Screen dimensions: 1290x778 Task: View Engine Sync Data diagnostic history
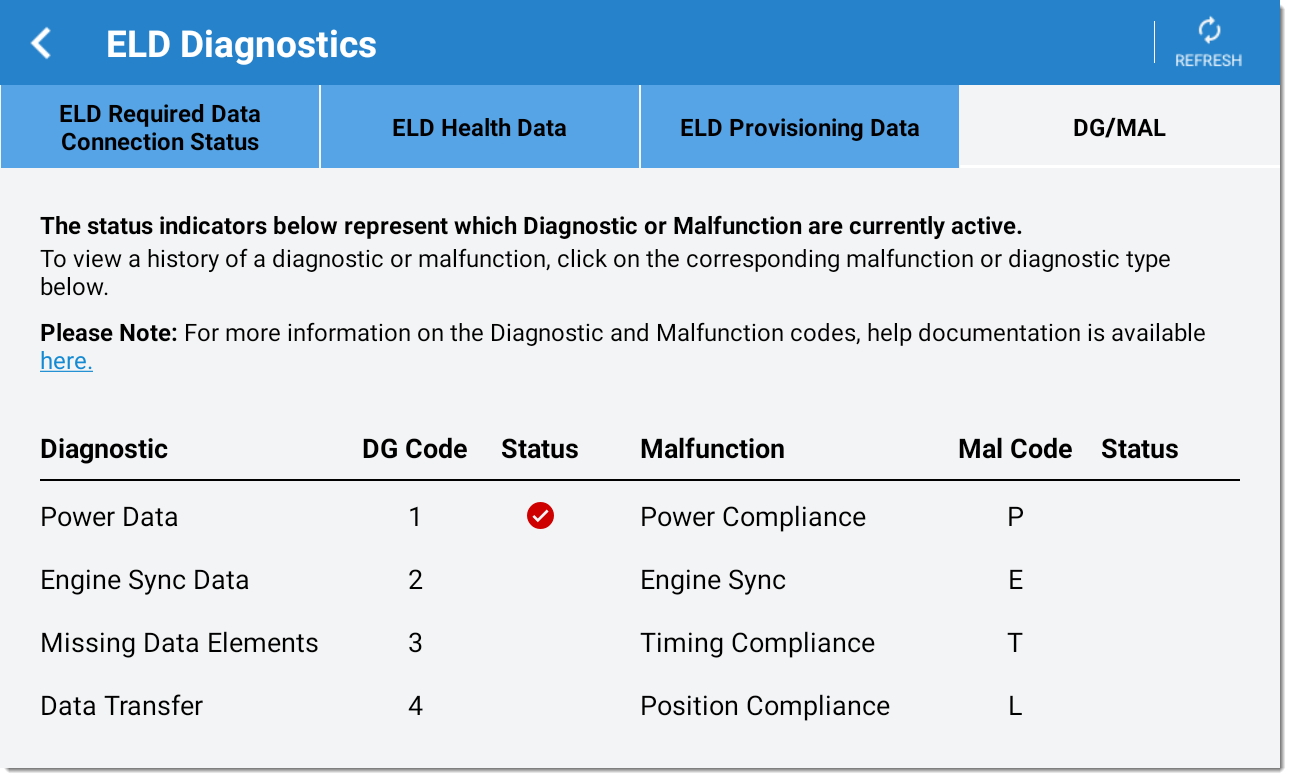[145, 580]
